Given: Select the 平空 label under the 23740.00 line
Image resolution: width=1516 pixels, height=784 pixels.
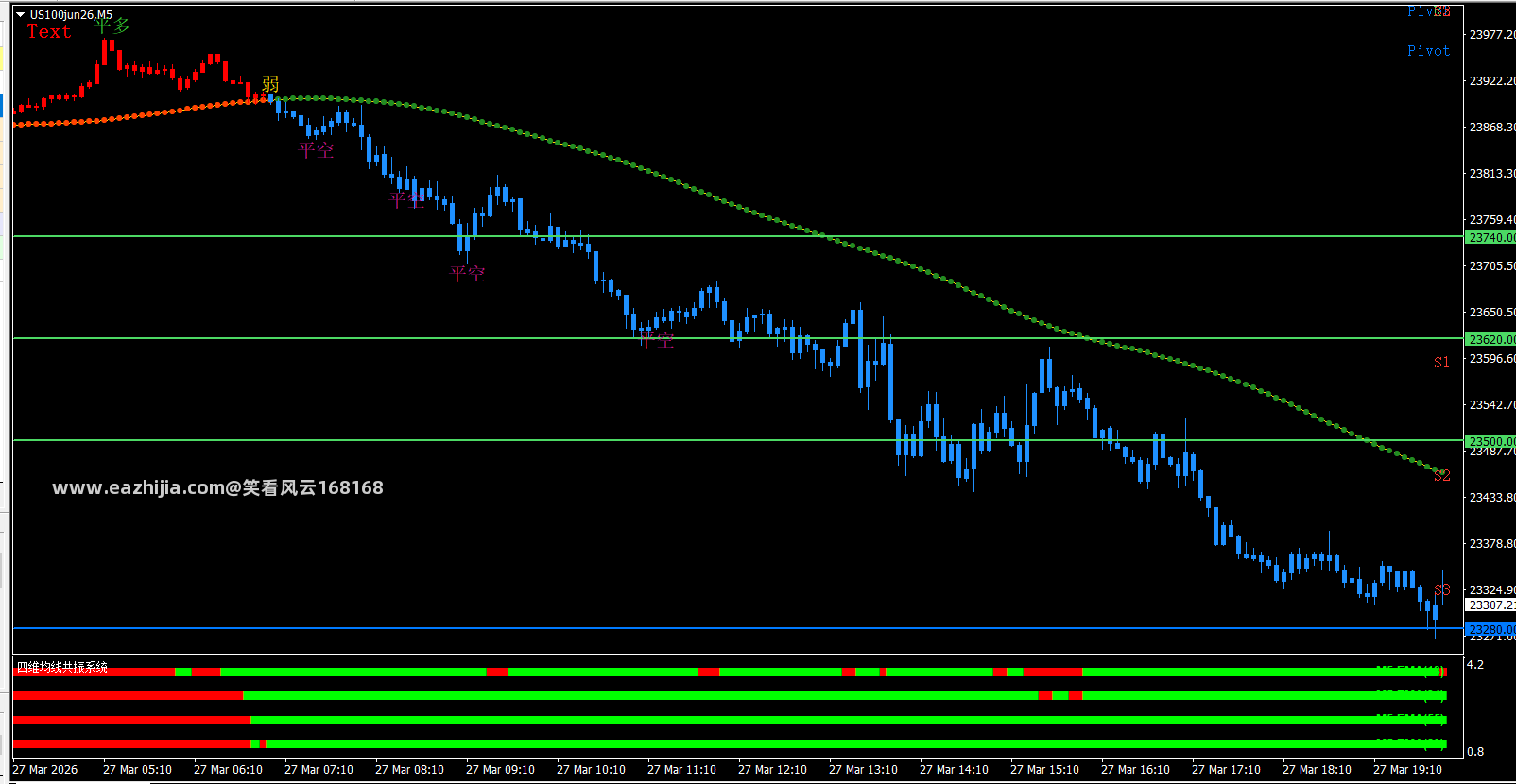Looking at the screenshot, I should point(468,274).
